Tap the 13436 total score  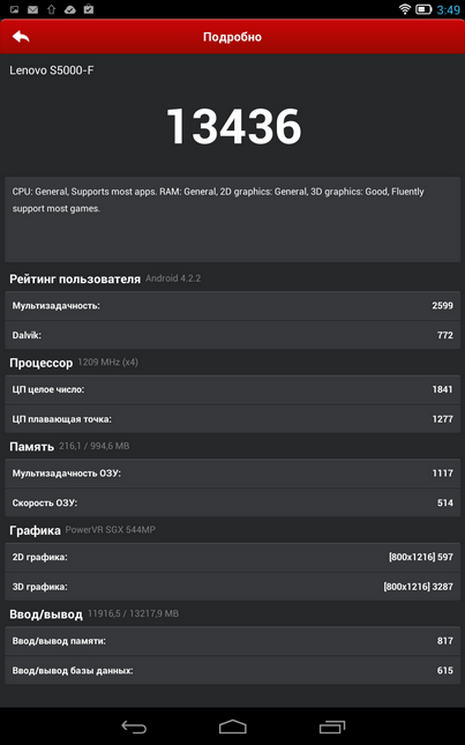click(234, 126)
